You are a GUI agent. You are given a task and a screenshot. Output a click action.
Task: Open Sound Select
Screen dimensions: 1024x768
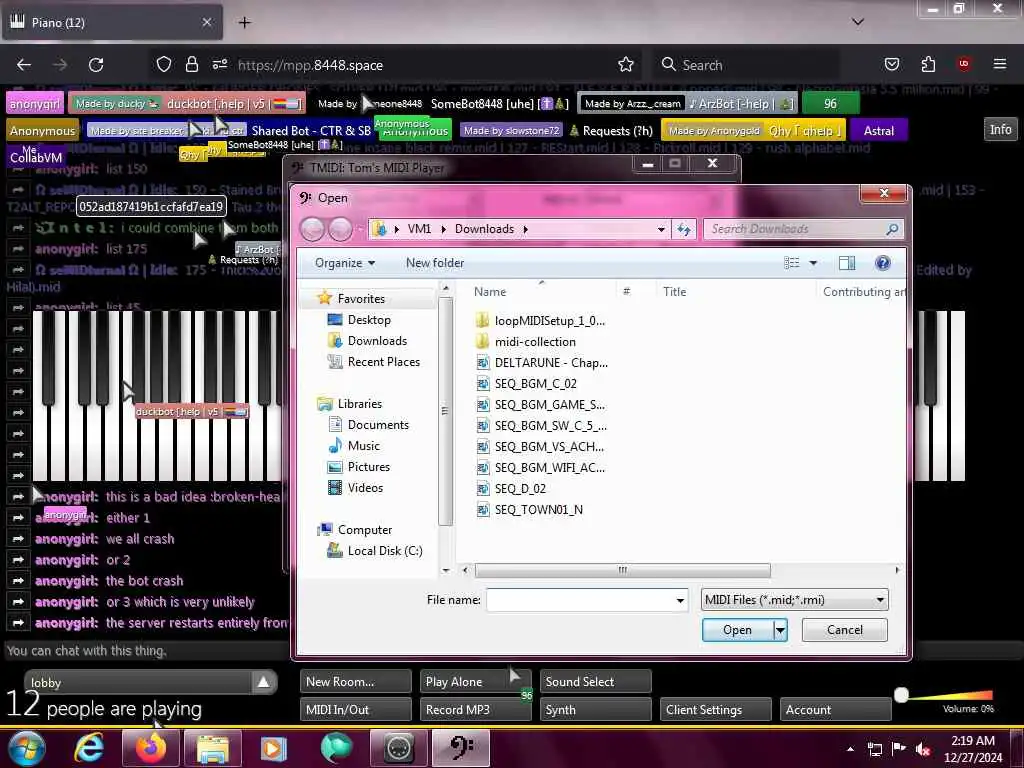[x=595, y=681]
